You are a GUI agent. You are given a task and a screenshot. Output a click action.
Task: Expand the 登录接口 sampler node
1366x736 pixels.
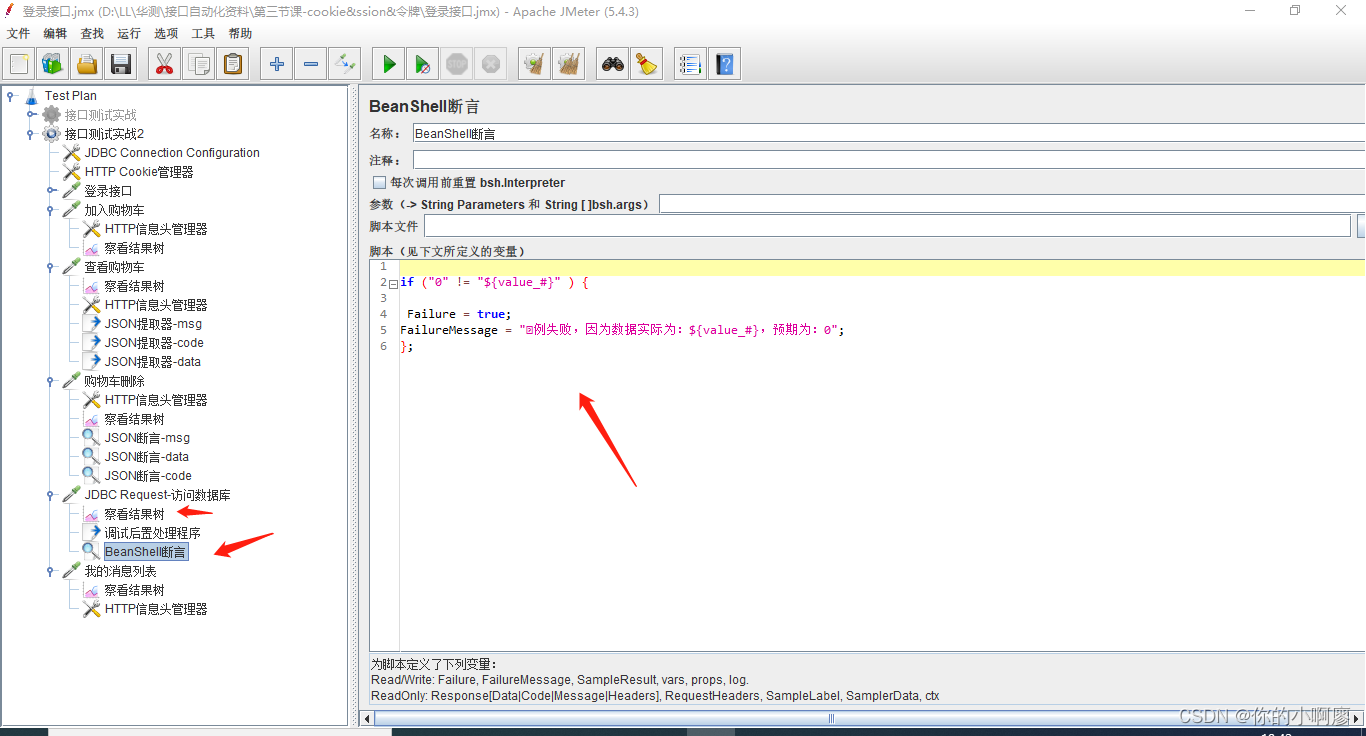click(51, 191)
